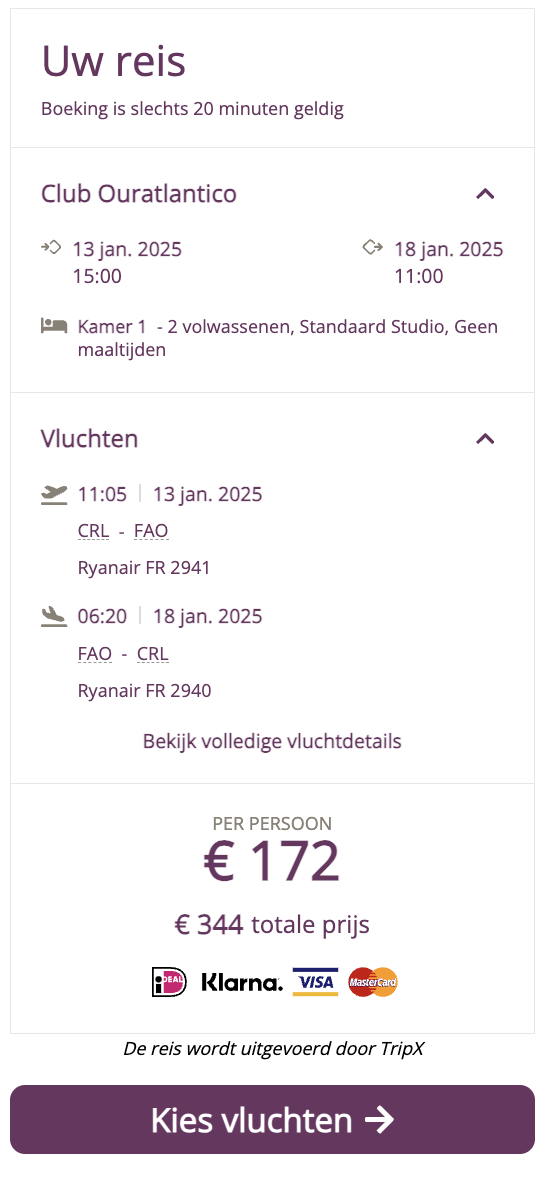Click the check-out arrow icon
This screenshot has height=1184, width=548.
point(373,248)
